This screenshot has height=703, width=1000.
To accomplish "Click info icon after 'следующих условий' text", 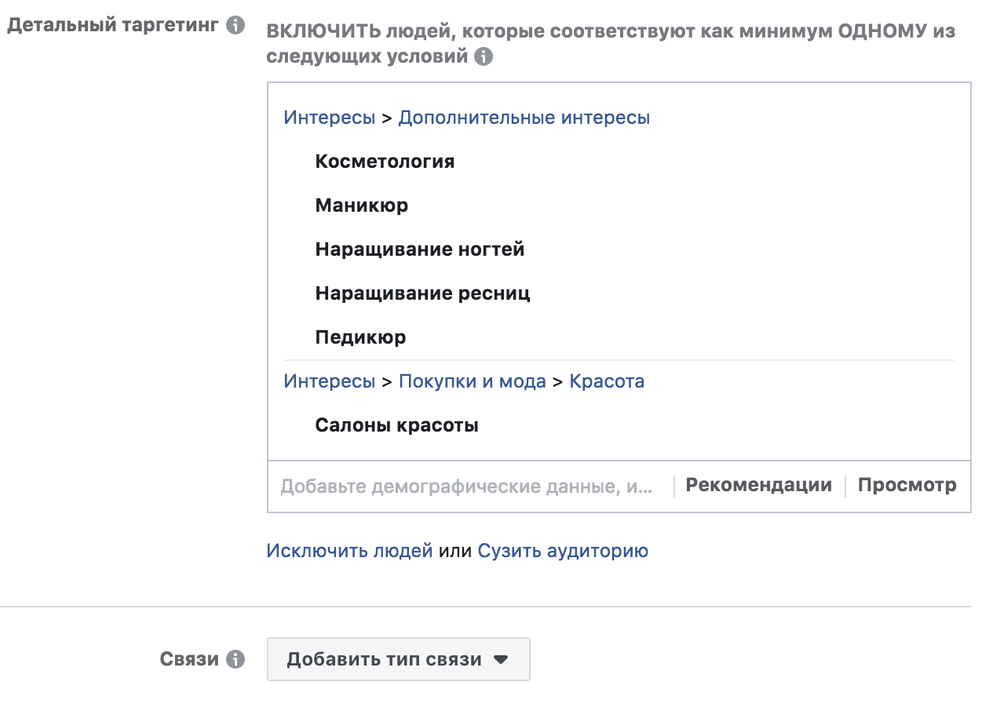I will click(x=483, y=57).
